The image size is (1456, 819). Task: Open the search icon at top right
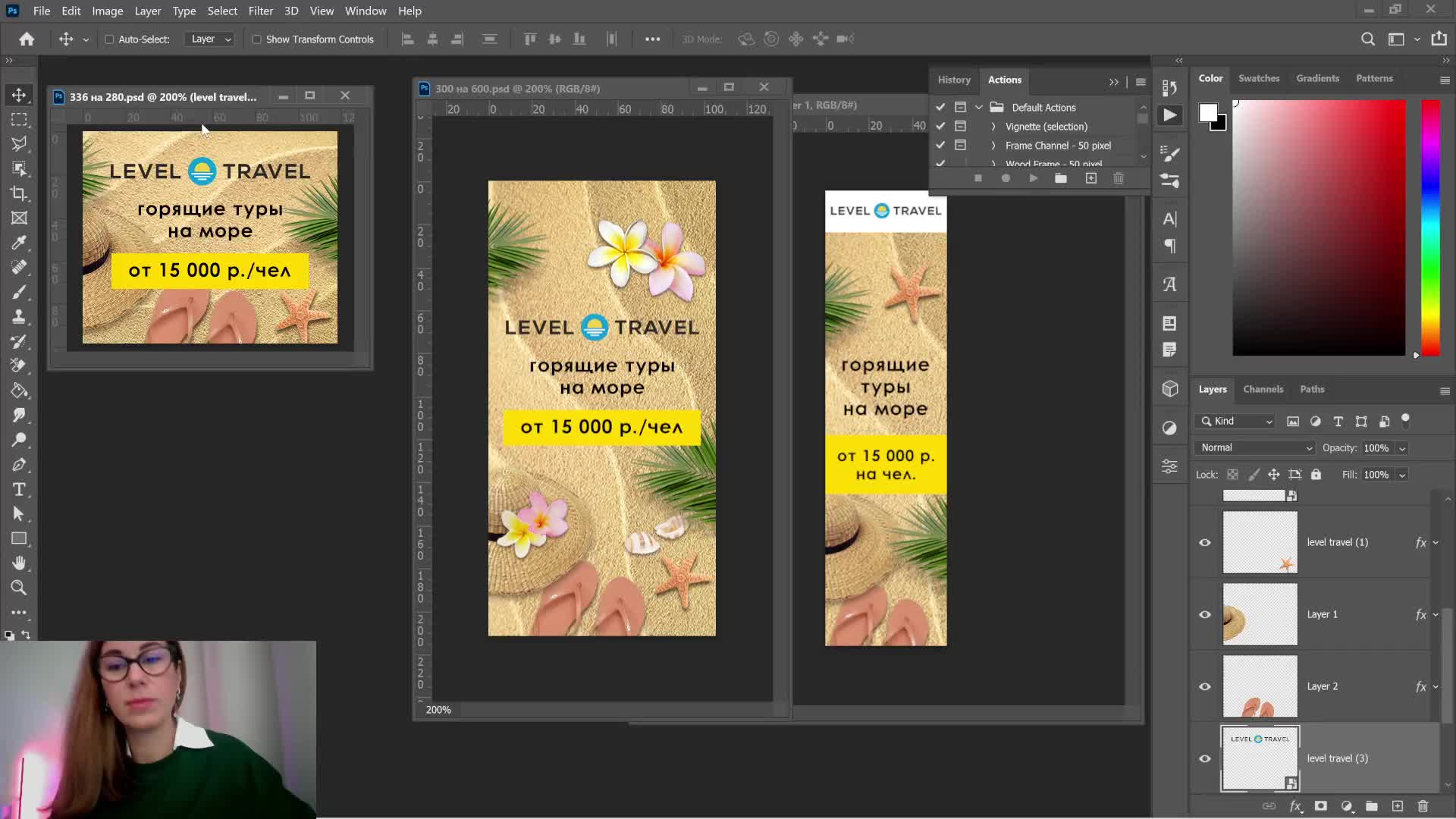[x=1367, y=39]
